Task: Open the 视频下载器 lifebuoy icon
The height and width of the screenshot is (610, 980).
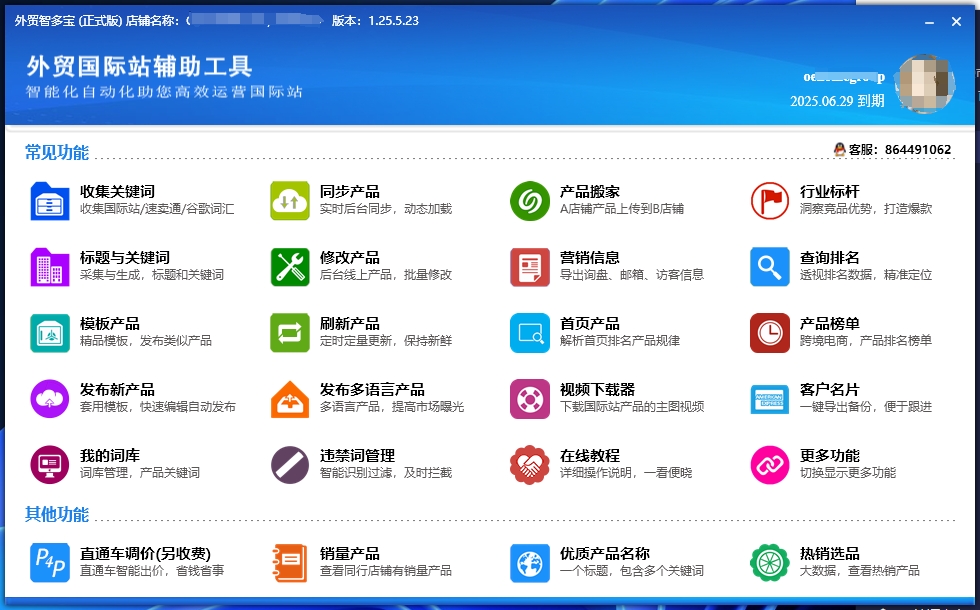Action: [530, 399]
